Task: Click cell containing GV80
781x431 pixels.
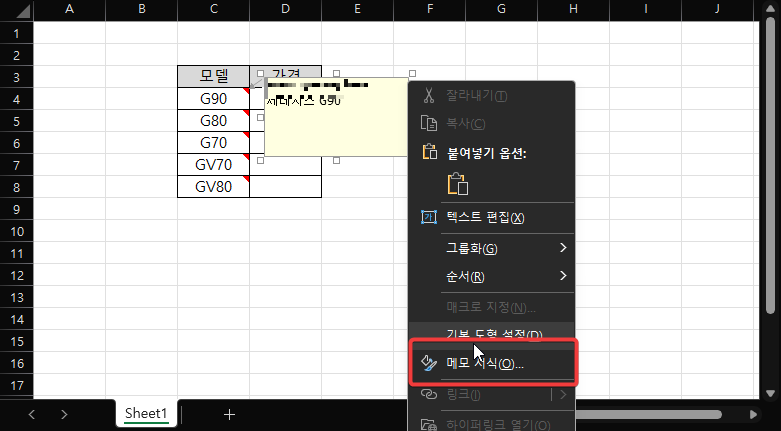Action: coord(213,186)
